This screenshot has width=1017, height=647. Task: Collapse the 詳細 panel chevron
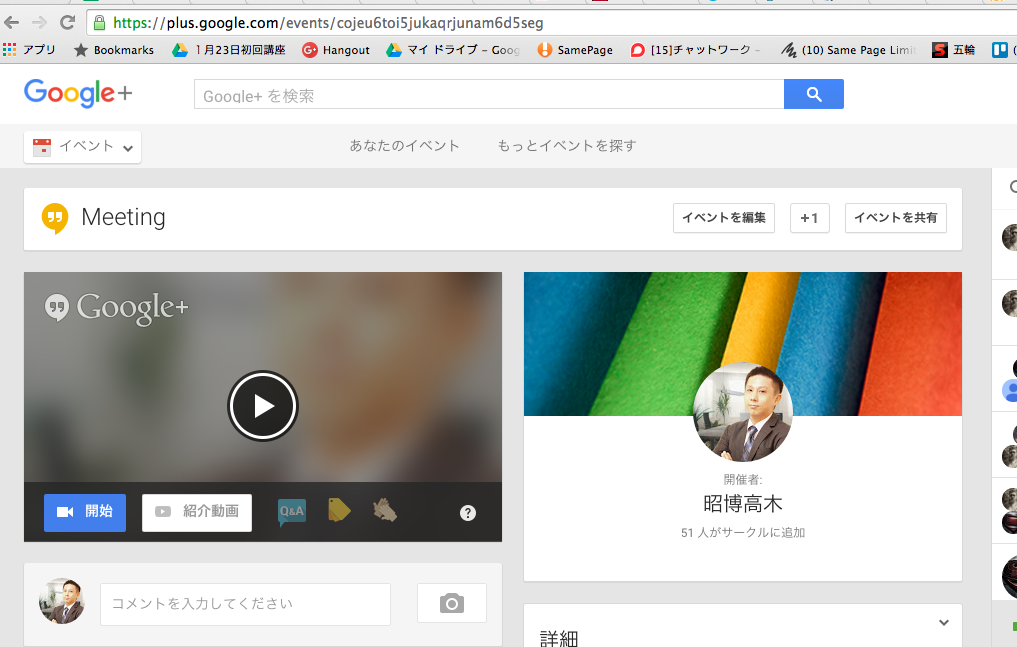[x=944, y=622]
